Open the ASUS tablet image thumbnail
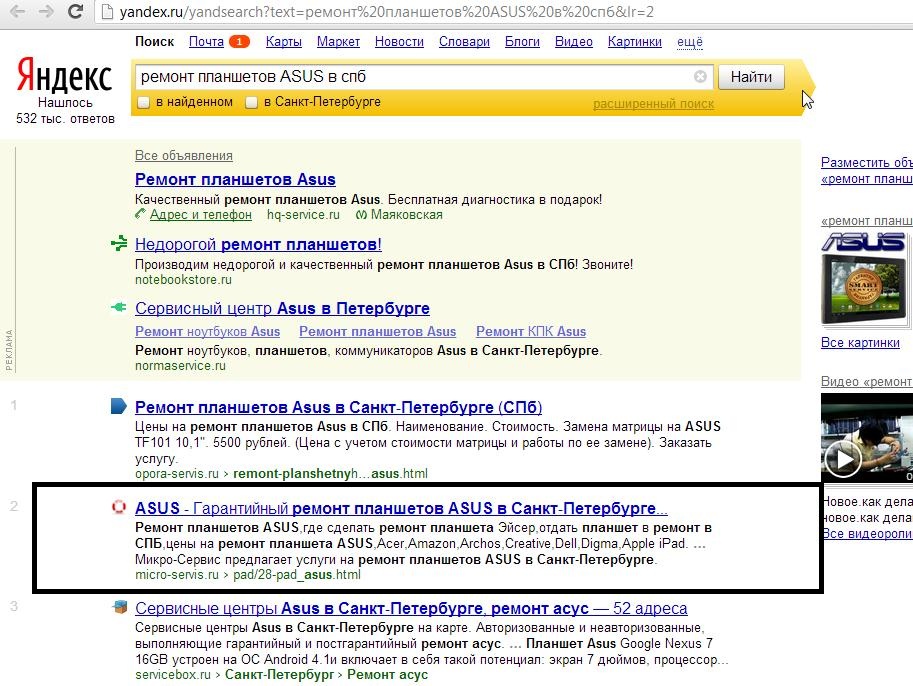This screenshot has width=913, height=686. (864, 280)
